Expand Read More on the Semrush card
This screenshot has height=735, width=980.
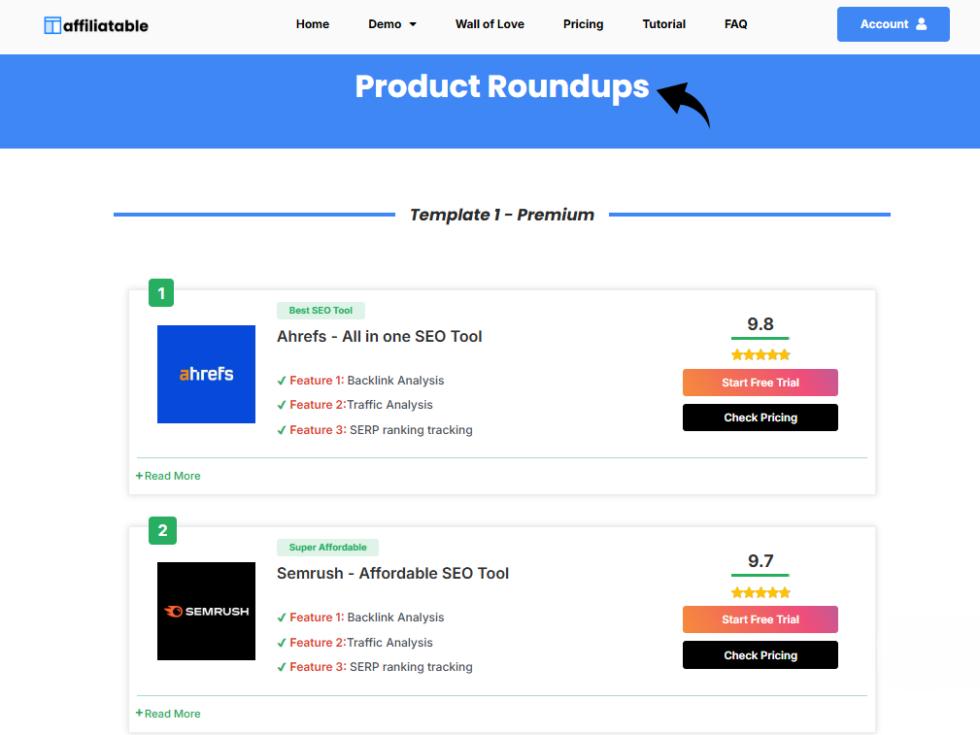tap(167, 713)
